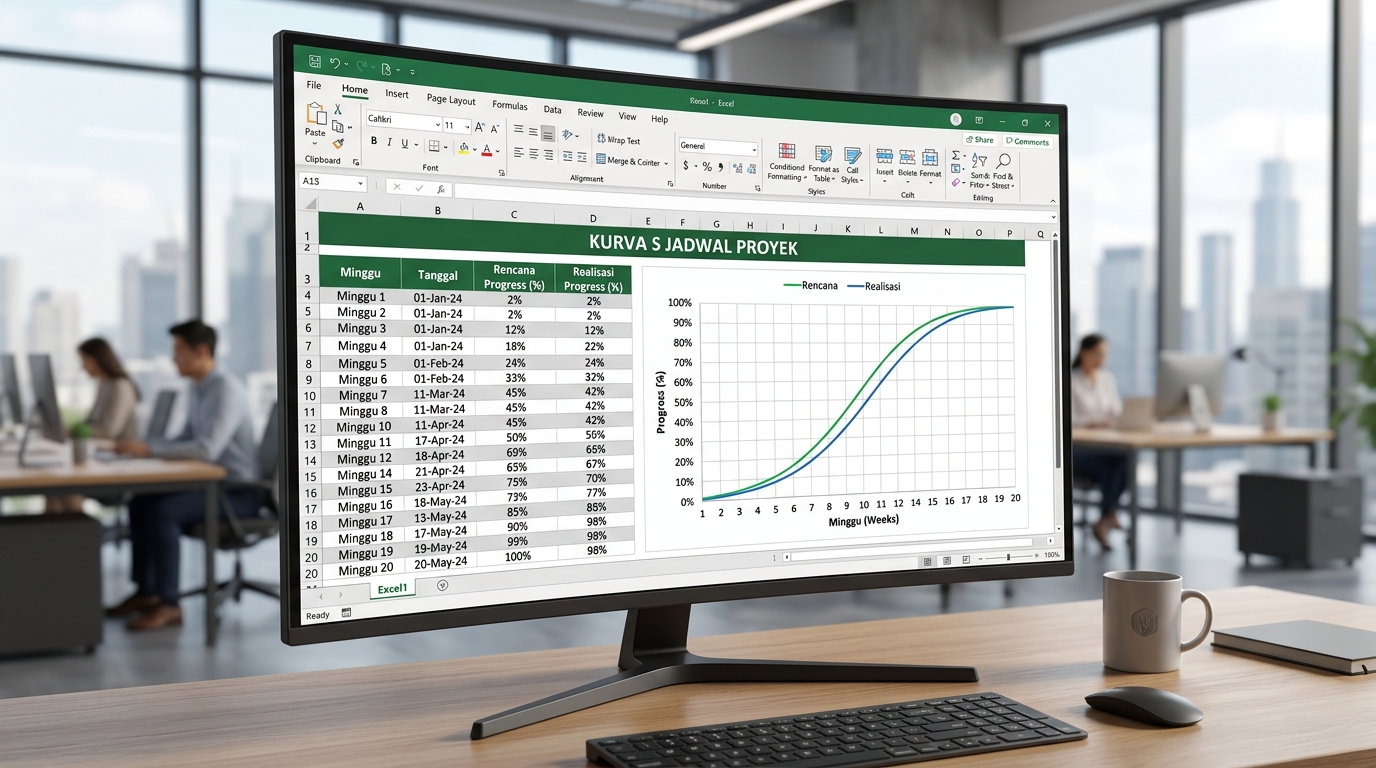Switch to the Page Layout tab

tap(451, 100)
